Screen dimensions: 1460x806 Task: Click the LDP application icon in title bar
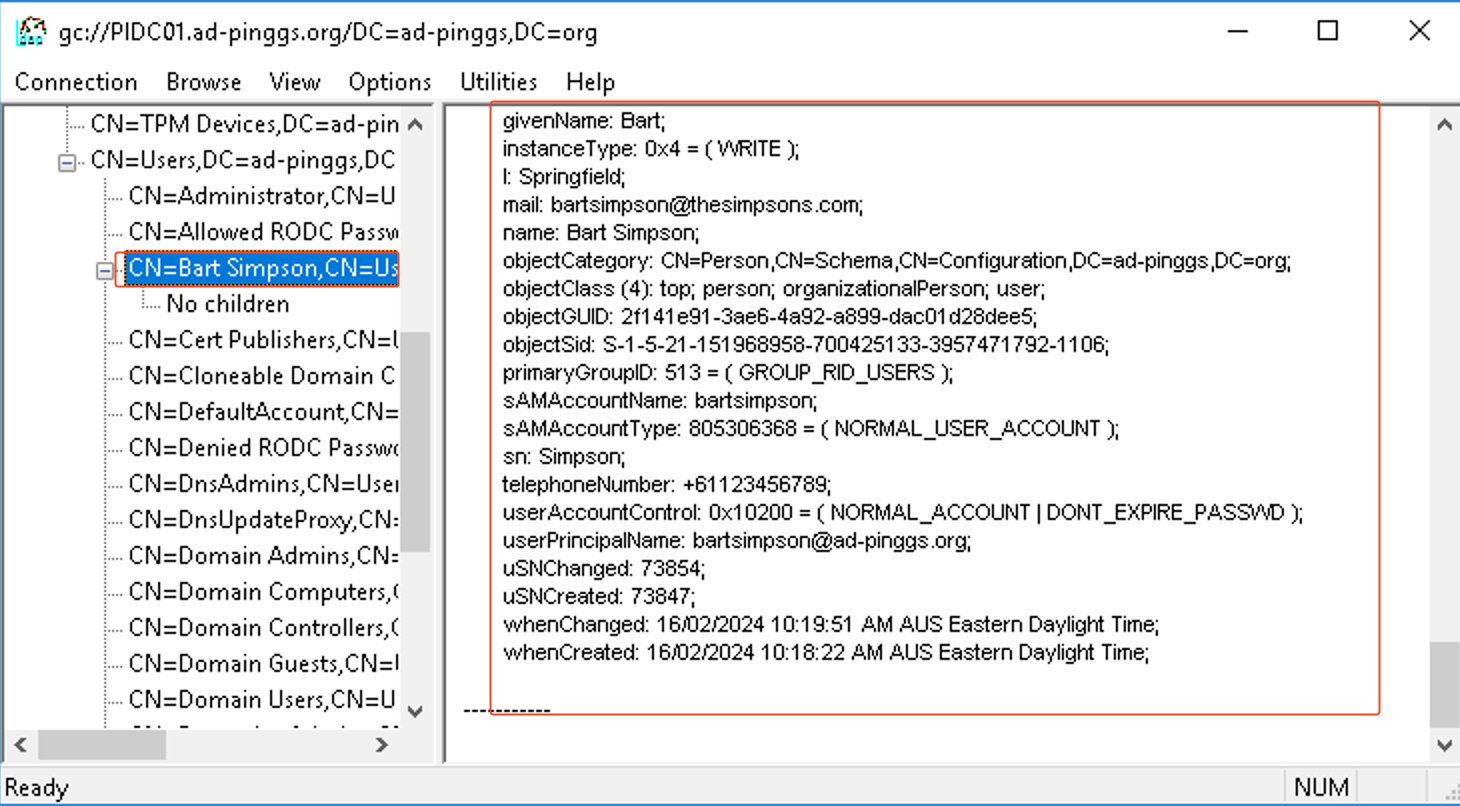(x=31, y=32)
